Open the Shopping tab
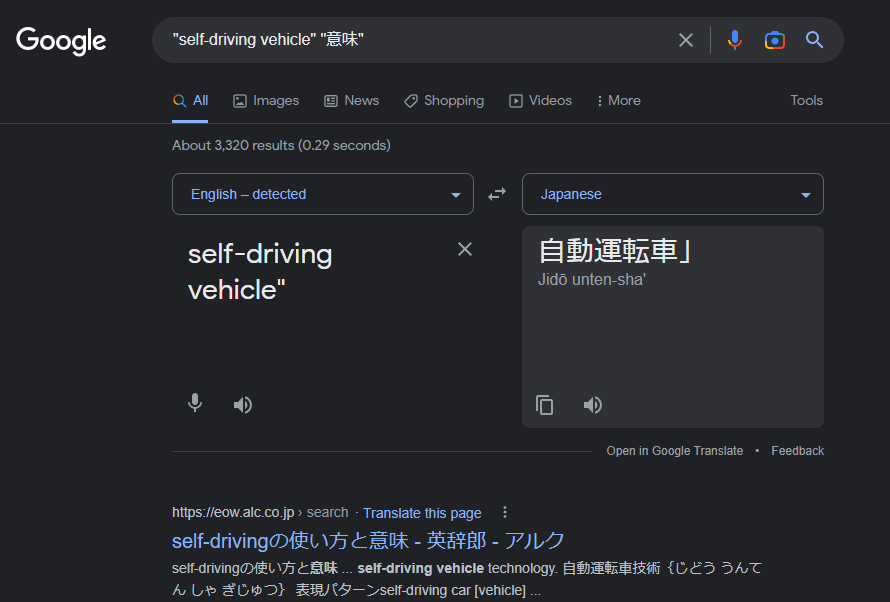 [444, 100]
